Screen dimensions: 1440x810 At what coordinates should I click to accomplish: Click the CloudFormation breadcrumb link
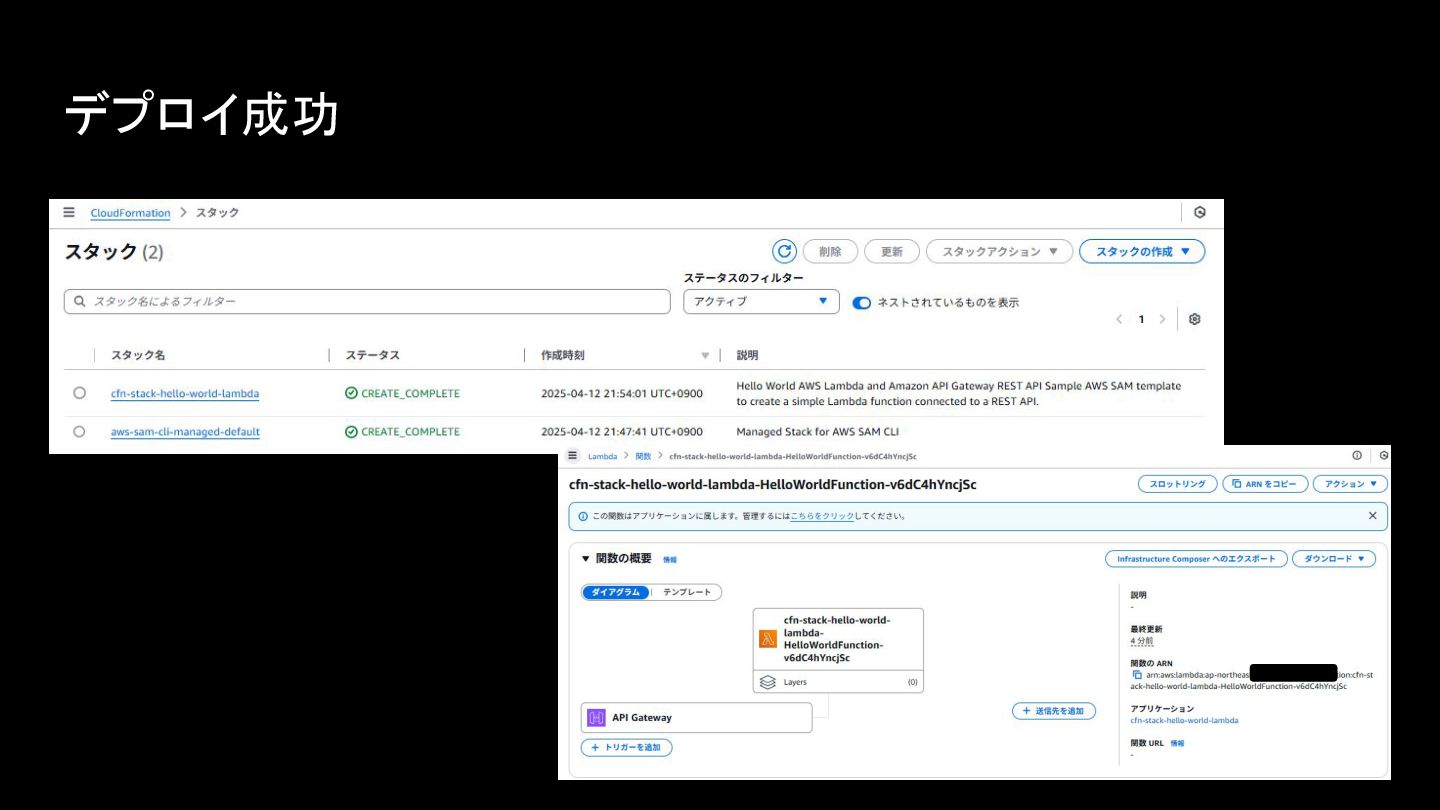(x=130, y=213)
